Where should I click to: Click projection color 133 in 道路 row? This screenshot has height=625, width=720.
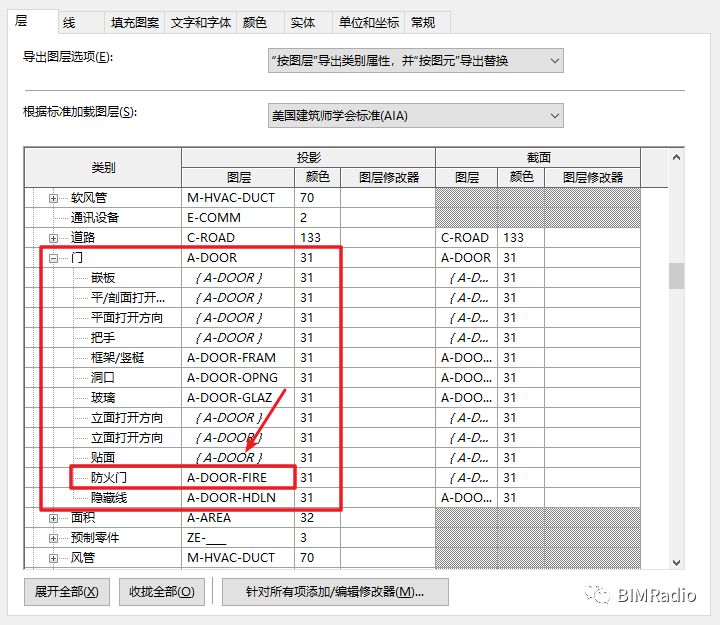pyautogui.click(x=317, y=238)
